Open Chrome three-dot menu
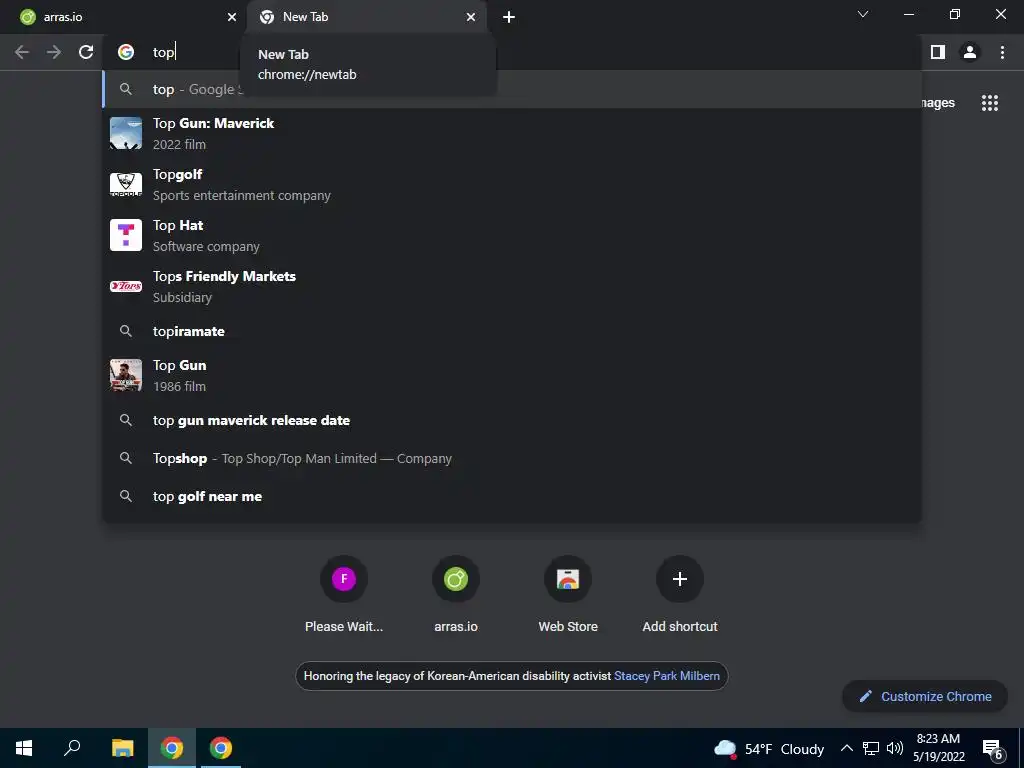 1002,52
